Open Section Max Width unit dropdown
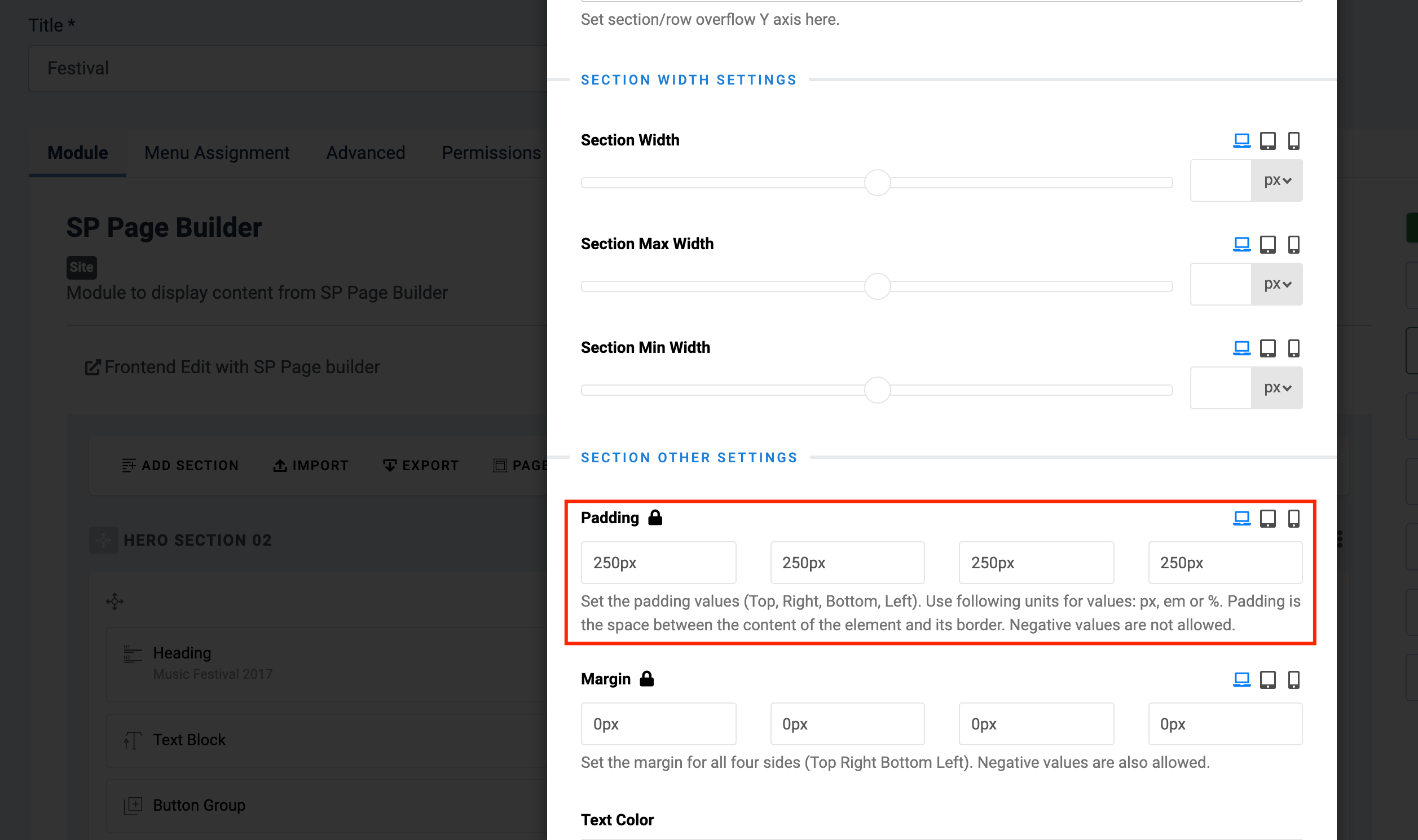Screen dimensions: 1418x840 click(1276, 284)
